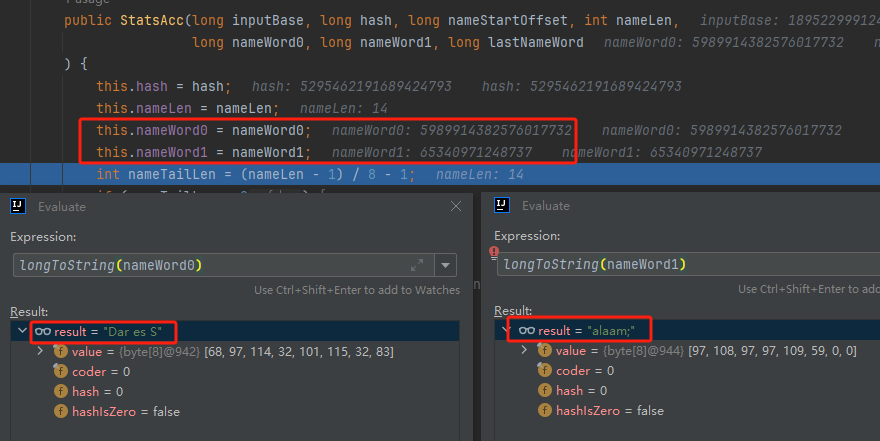Select "hashIsZero = false" in right dialog
The height and width of the screenshot is (441, 880).
(x=609, y=411)
